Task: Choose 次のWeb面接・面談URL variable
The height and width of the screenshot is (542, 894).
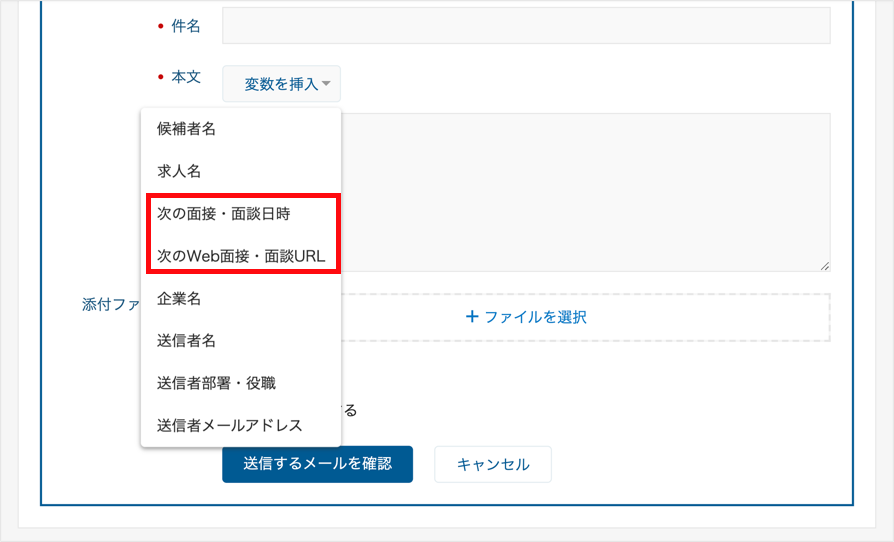Action: pos(241,256)
